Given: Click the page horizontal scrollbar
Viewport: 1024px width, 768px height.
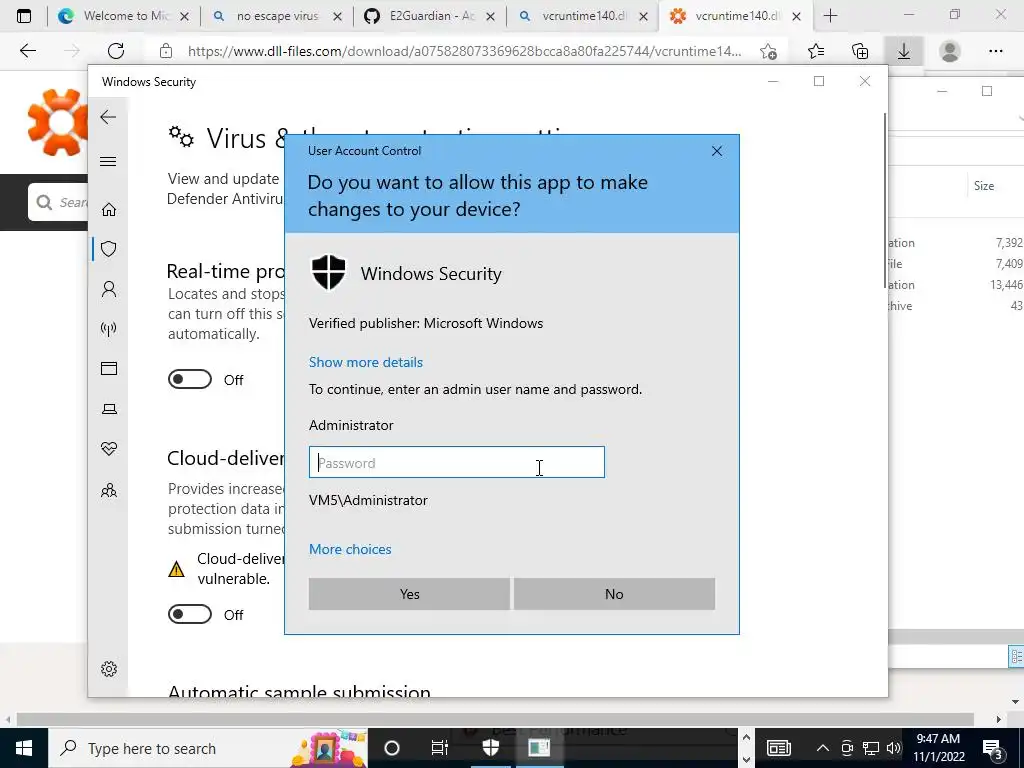Looking at the screenshot, I should 495,719.
